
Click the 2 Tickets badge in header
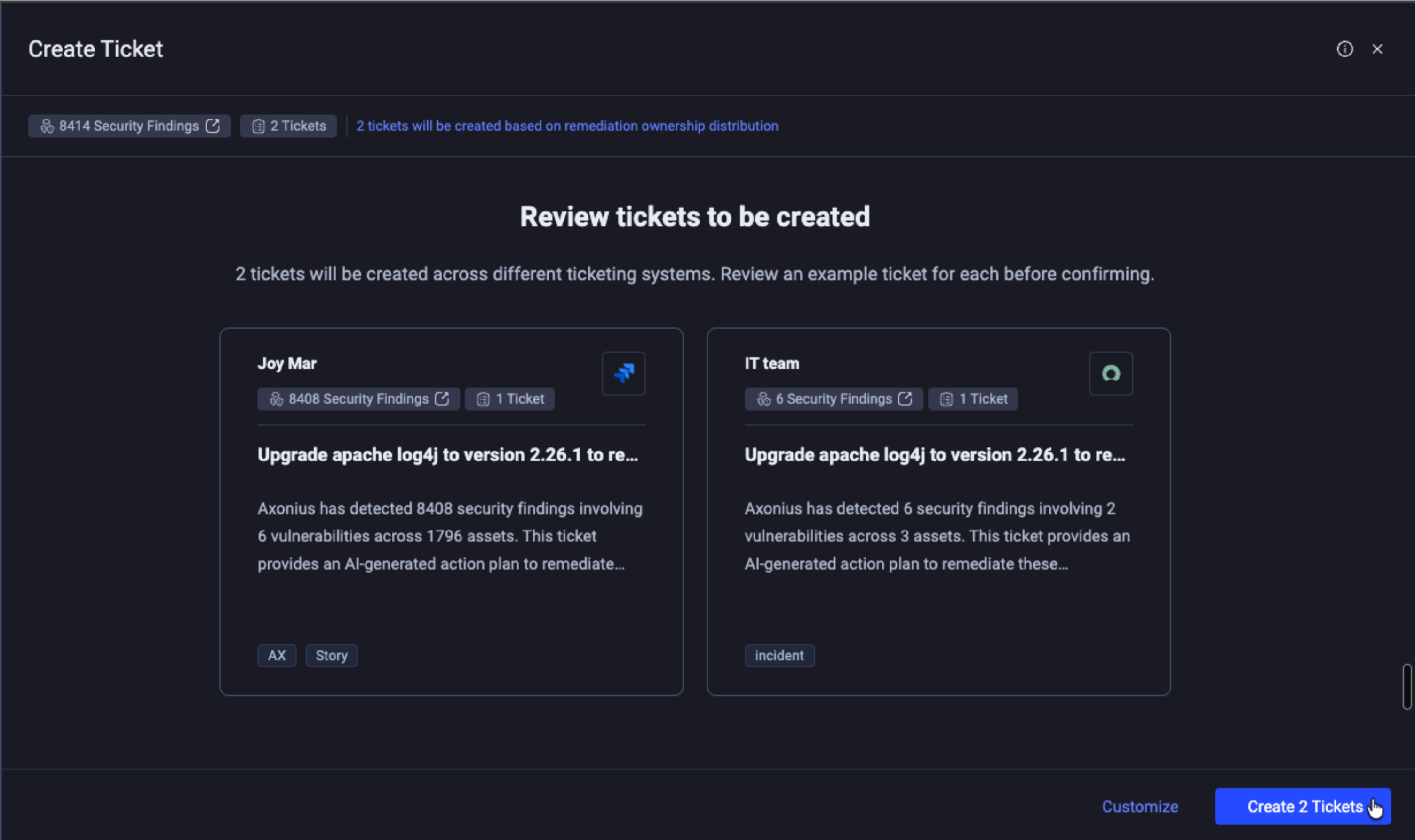click(288, 126)
